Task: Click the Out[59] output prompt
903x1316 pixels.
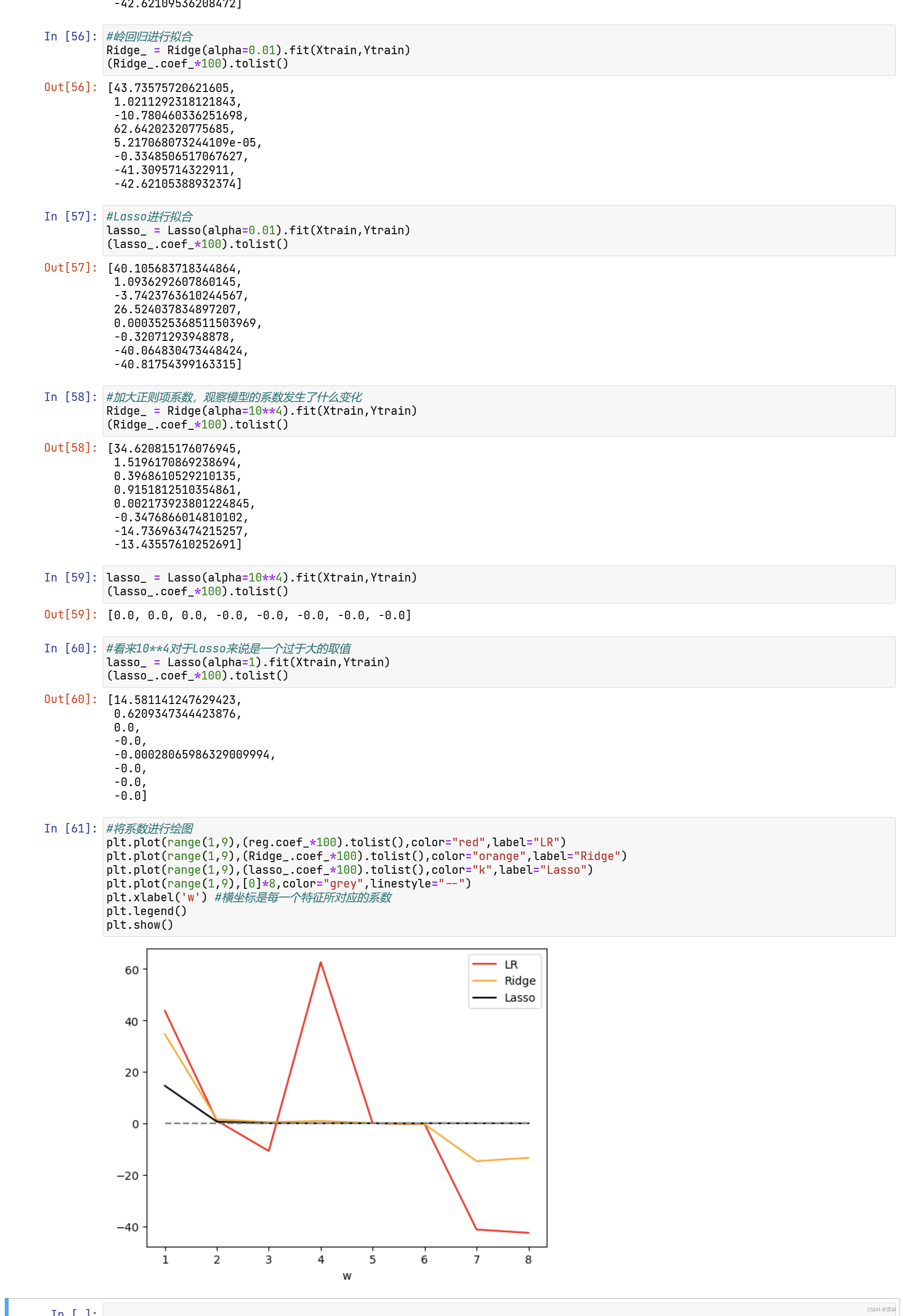Action: 71,615
